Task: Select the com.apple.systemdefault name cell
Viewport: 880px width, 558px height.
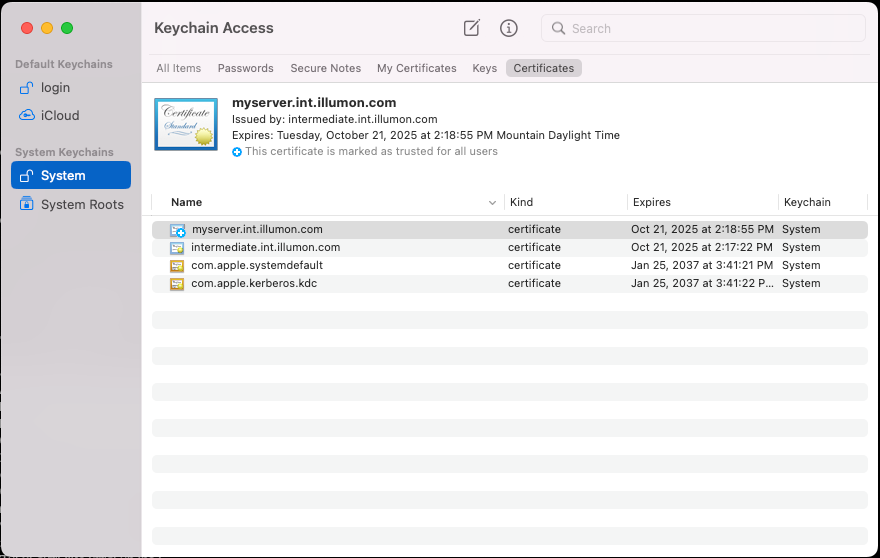Action: 256,265
